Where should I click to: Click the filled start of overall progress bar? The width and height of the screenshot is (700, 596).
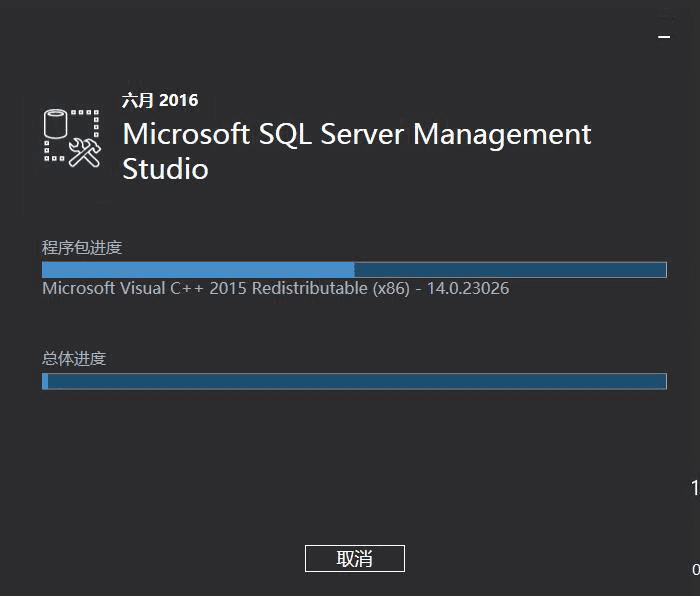click(x=45, y=381)
